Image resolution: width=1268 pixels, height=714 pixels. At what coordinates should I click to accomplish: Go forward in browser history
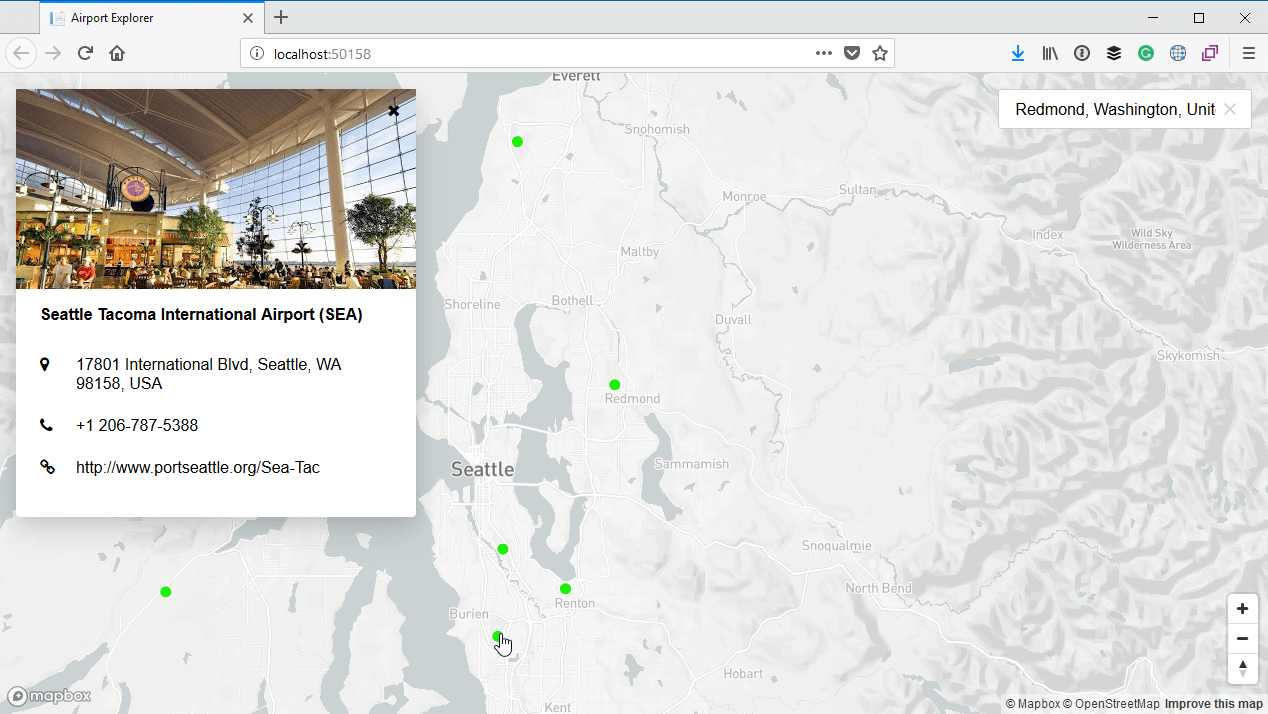[x=54, y=53]
